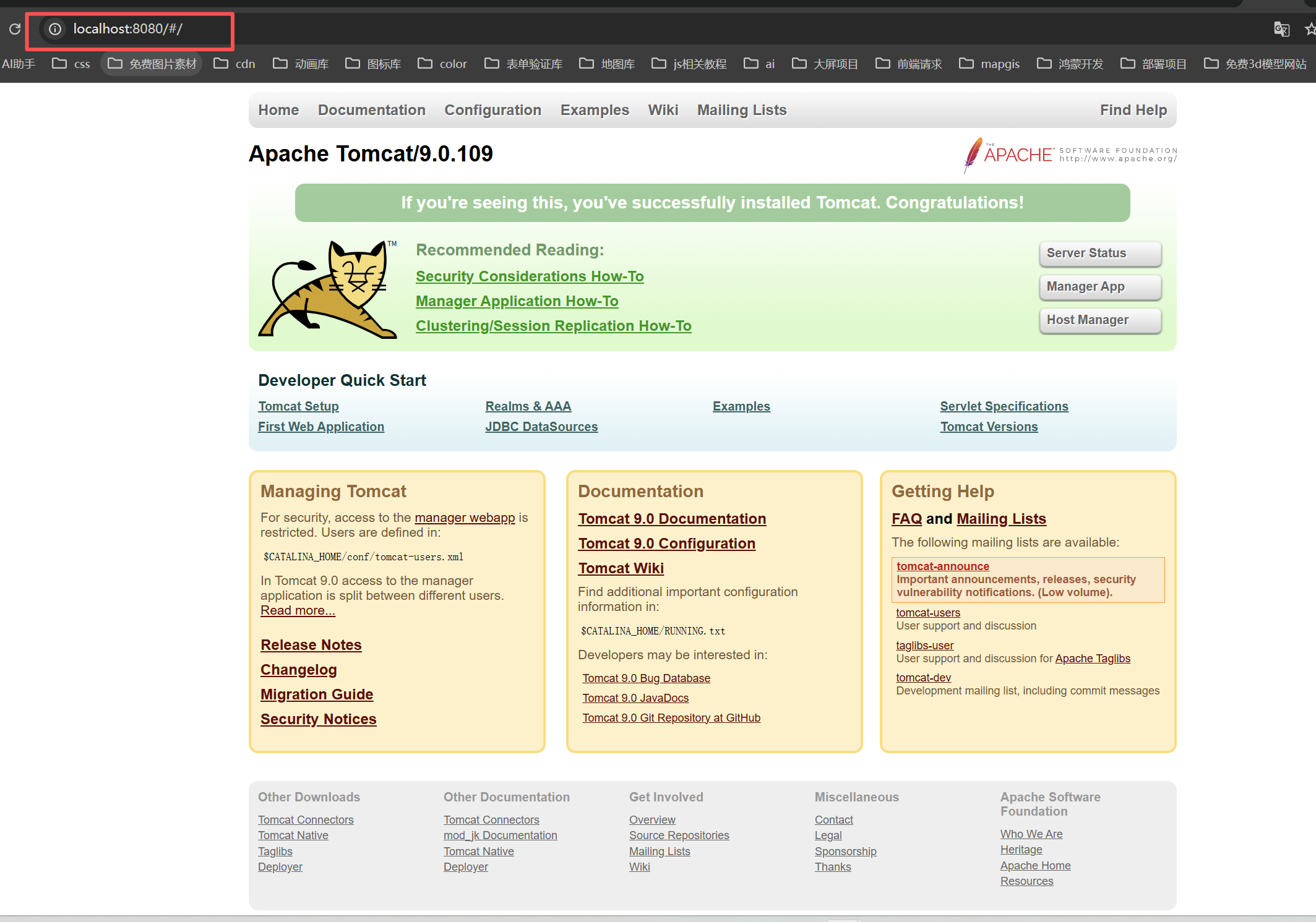This screenshot has height=922, width=1316.
Task: Open the 大屏项目 bookmark folder
Action: (825, 64)
